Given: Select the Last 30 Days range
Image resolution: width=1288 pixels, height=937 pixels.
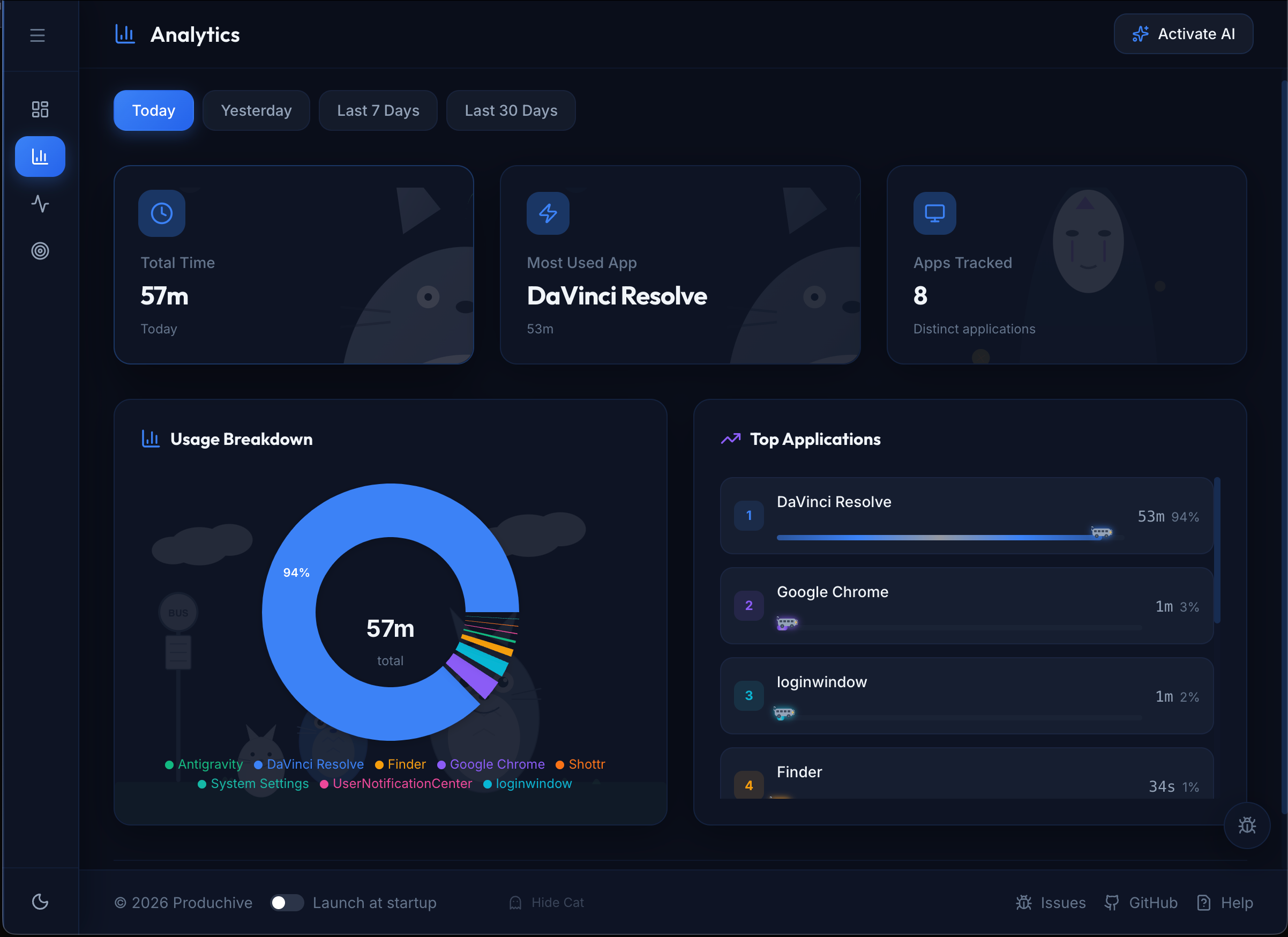Looking at the screenshot, I should click(x=511, y=110).
